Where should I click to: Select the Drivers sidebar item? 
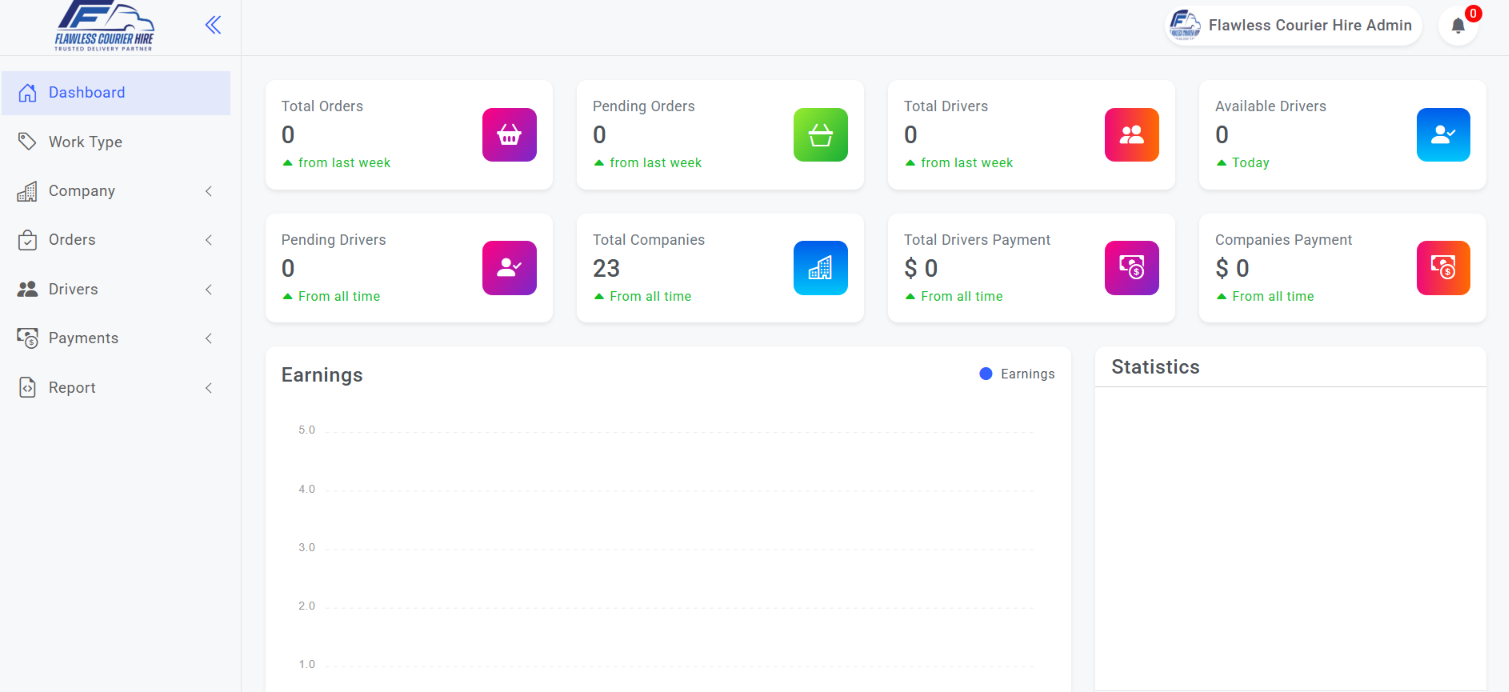pyautogui.click(x=73, y=289)
